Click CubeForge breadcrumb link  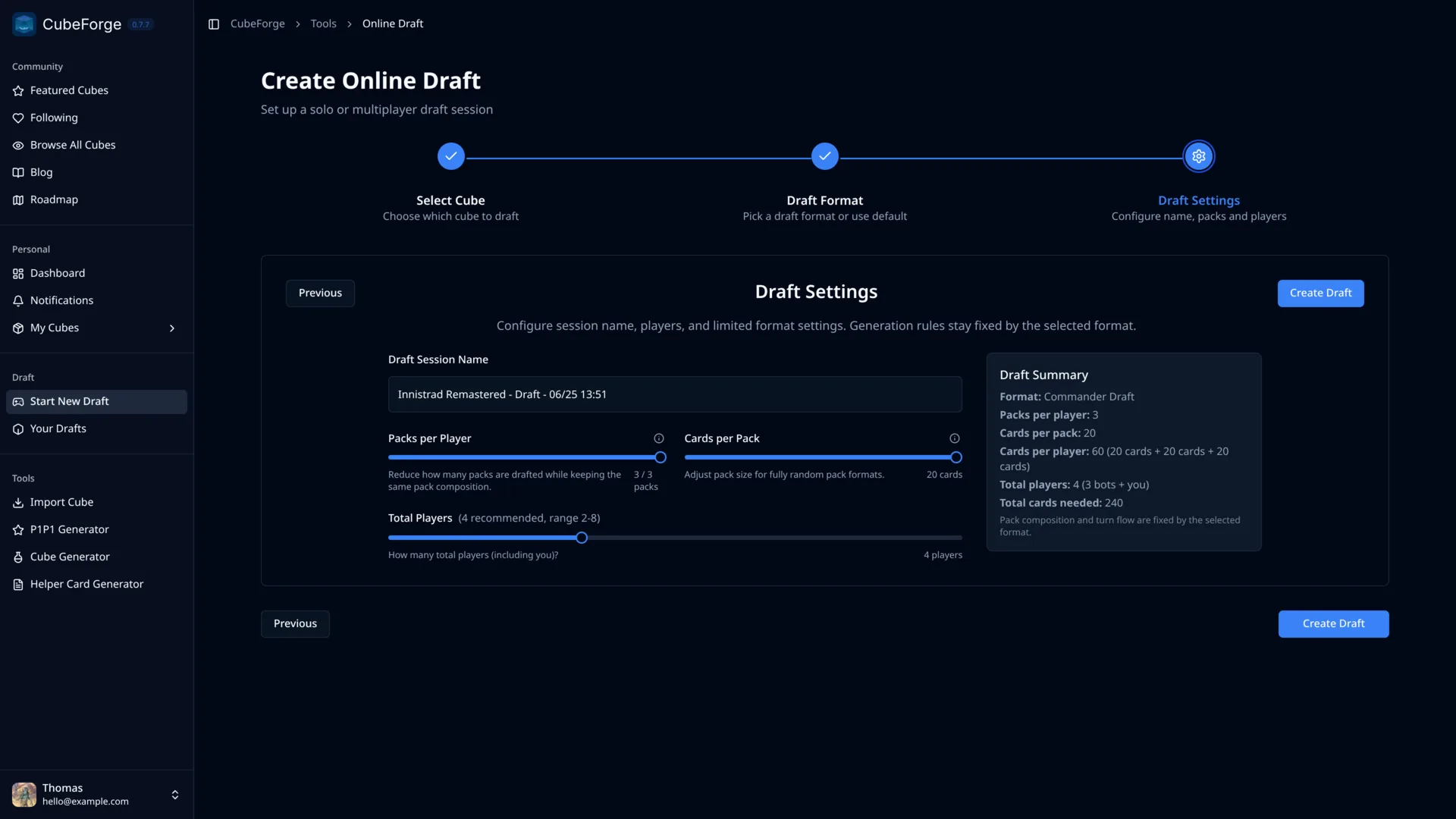pos(257,24)
